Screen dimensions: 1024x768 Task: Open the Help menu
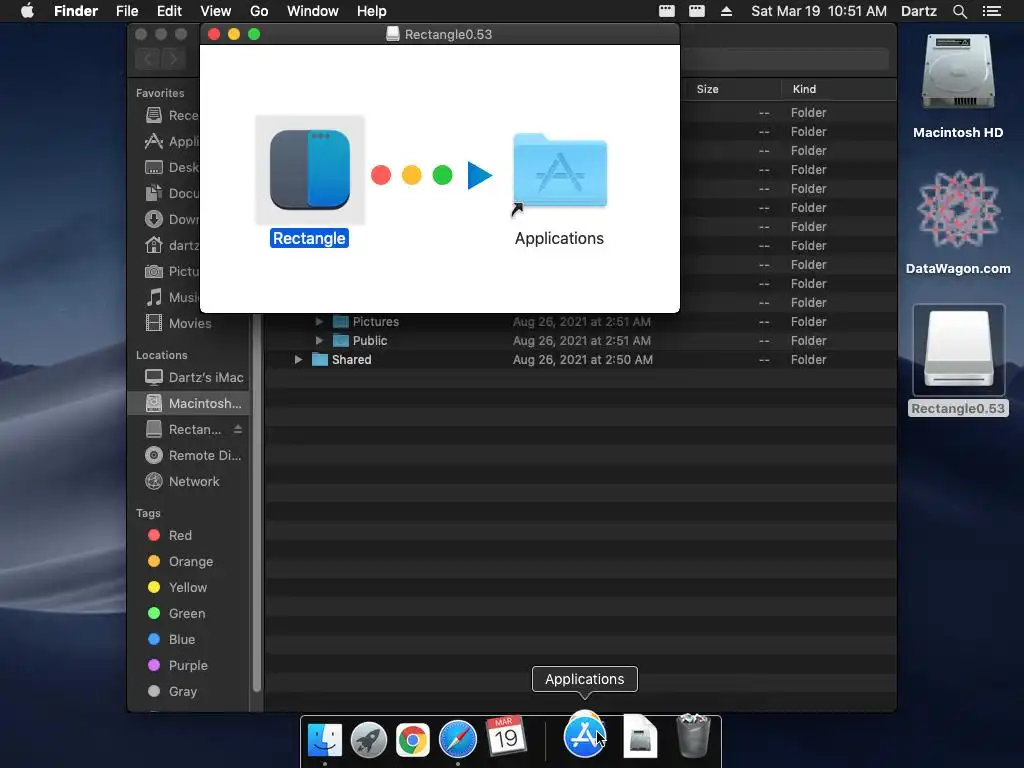(372, 11)
